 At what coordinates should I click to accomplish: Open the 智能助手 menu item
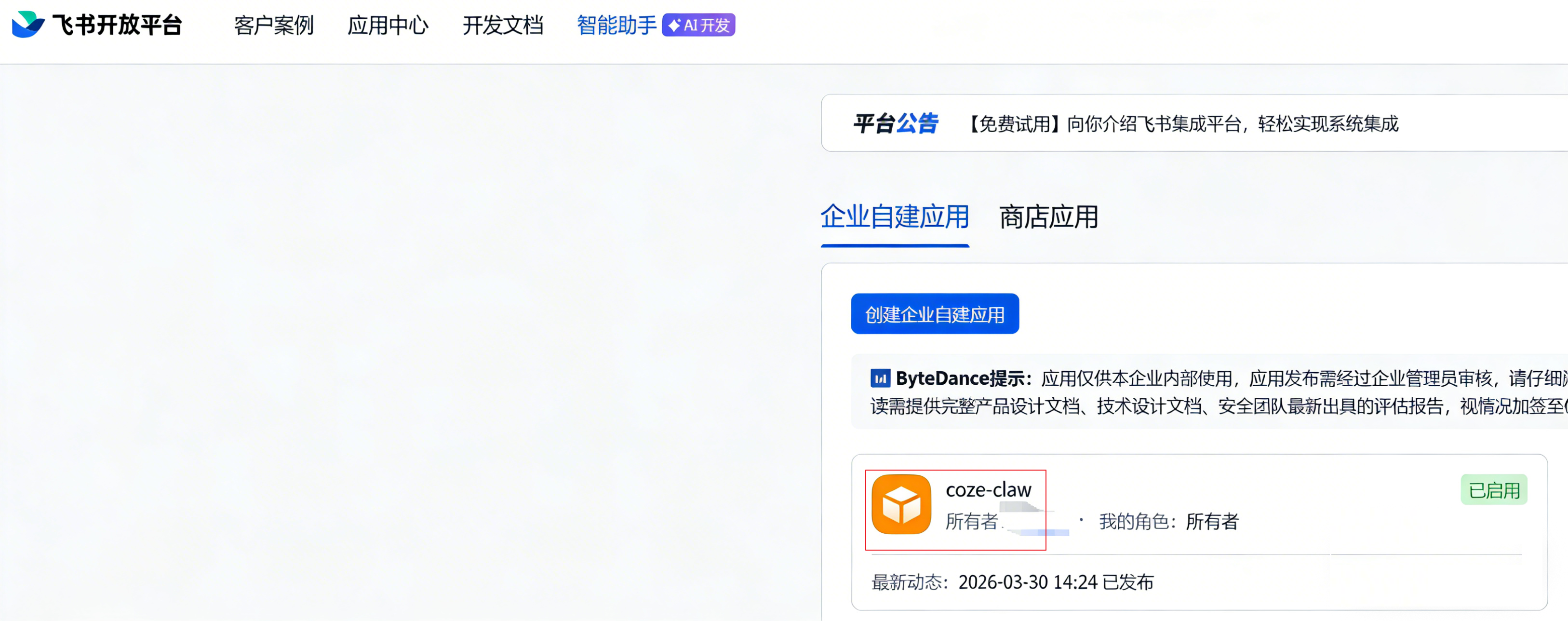(x=616, y=26)
